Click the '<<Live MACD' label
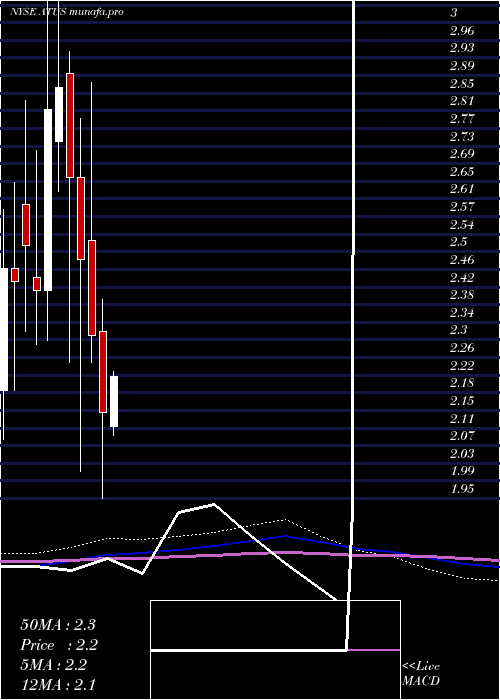Screen dimensions: 500x700 point(421,674)
